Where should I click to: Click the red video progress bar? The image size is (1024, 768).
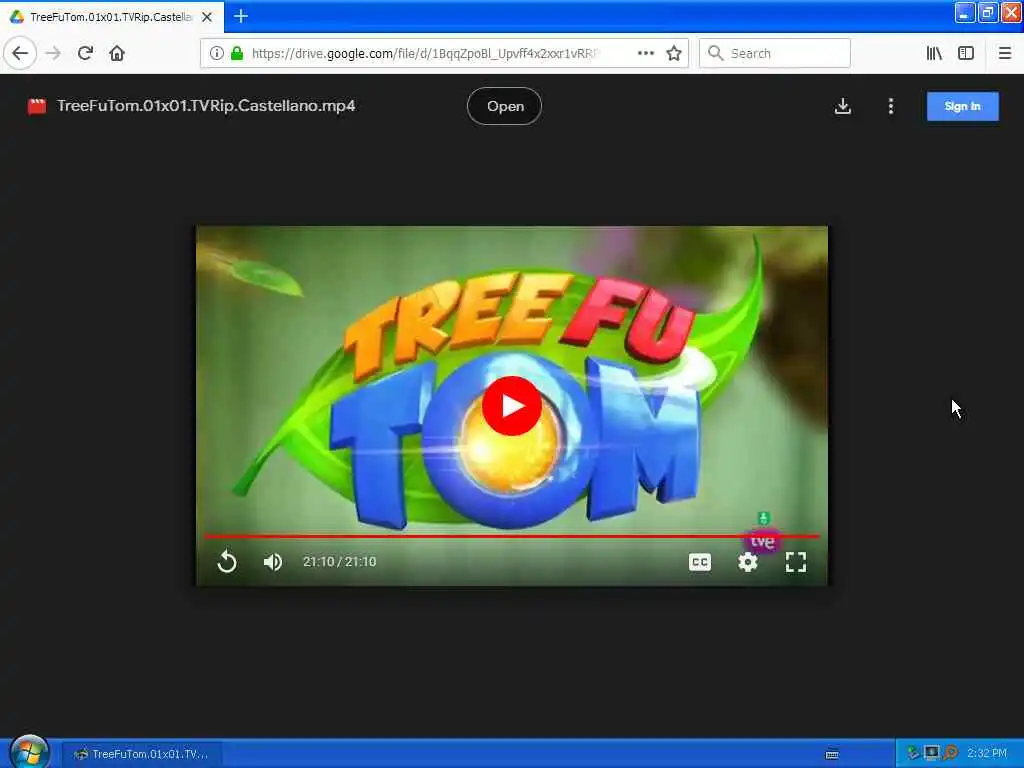click(512, 536)
